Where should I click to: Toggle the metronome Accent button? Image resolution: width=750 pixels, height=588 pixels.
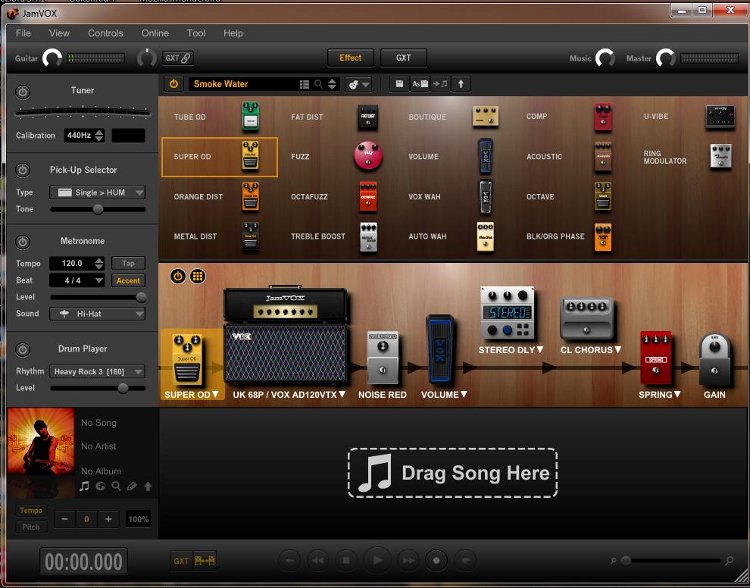tap(128, 281)
